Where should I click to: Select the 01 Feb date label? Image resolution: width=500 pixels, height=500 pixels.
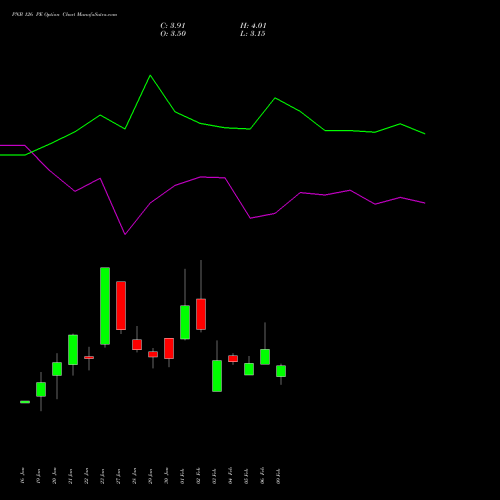point(182,476)
